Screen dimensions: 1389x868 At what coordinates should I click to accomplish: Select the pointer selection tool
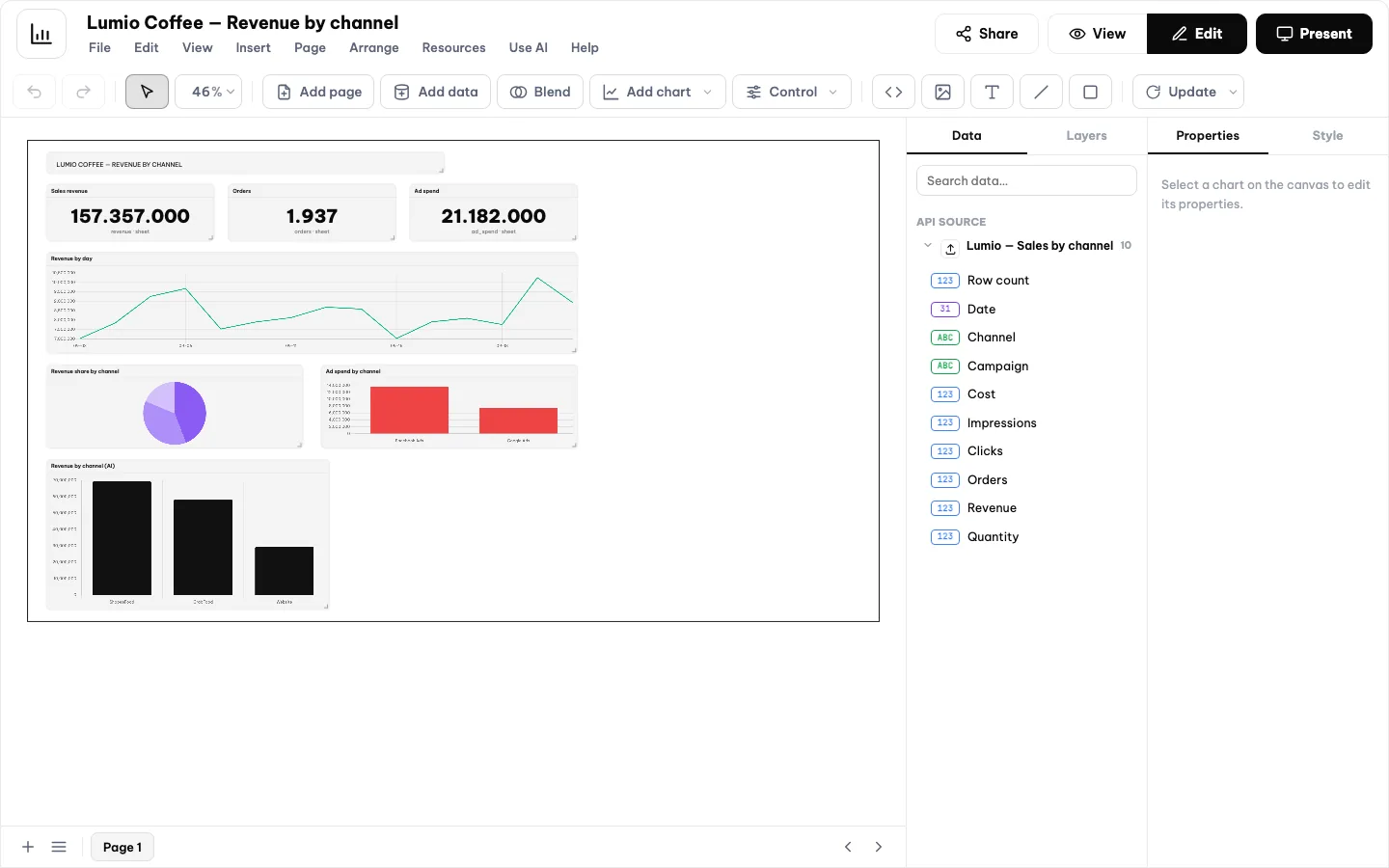tap(147, 92)
